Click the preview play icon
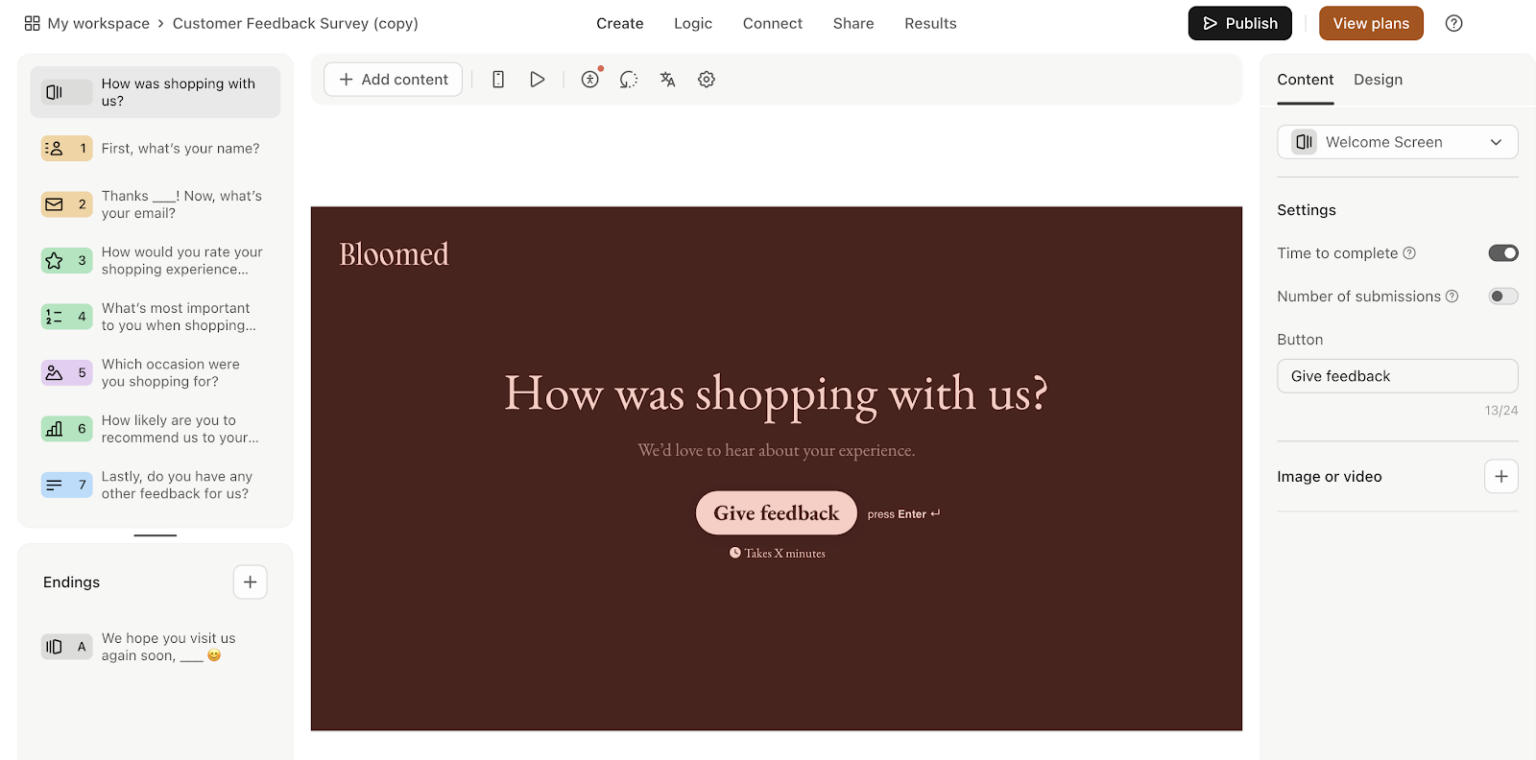 point(538,79)
